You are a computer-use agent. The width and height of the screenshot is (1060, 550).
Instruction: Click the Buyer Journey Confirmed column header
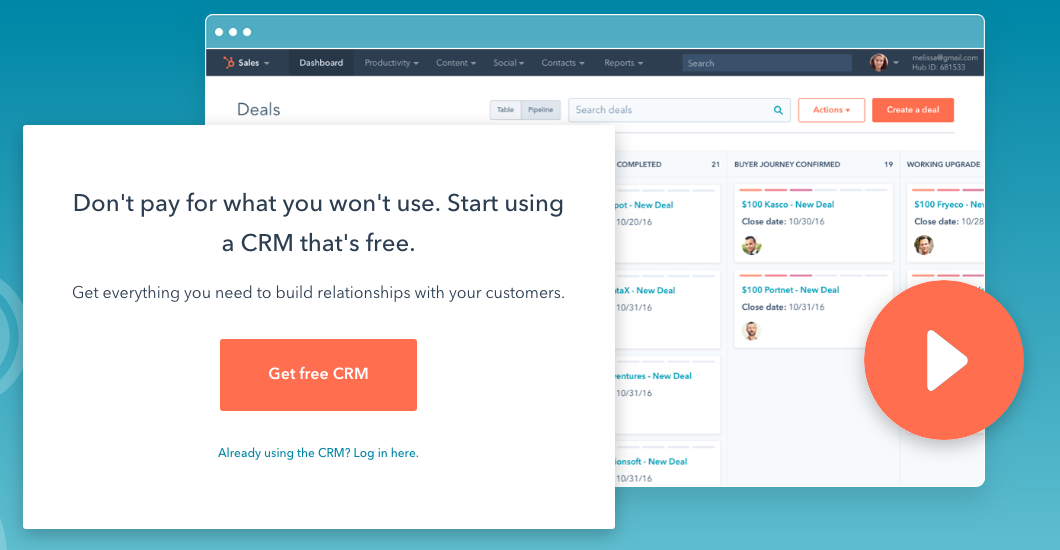787,164
